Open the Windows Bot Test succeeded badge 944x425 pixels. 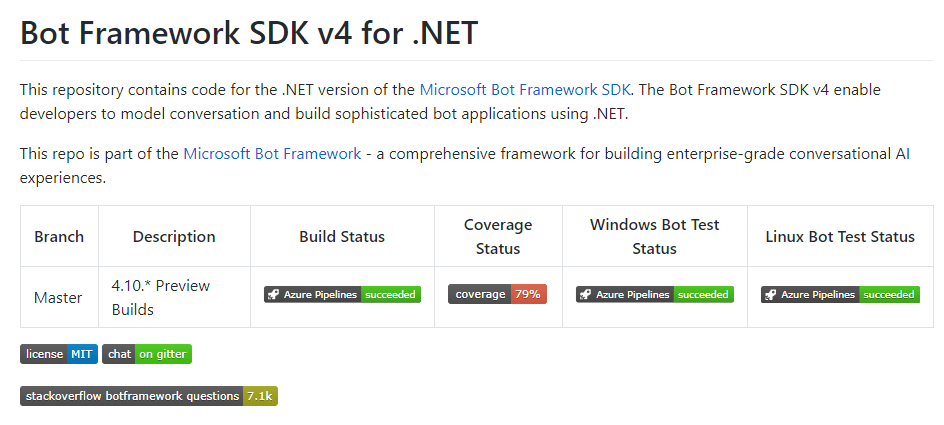coord(703,295)
